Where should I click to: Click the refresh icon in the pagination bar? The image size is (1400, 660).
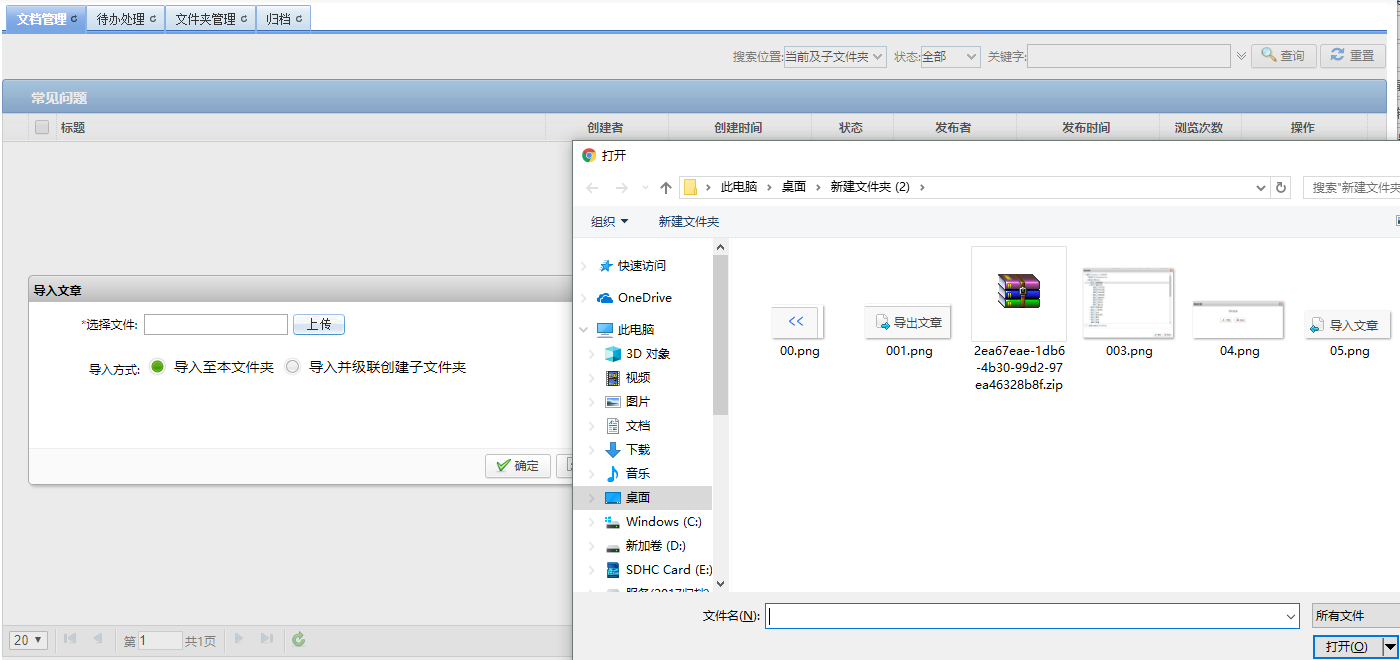pos(298,640)
